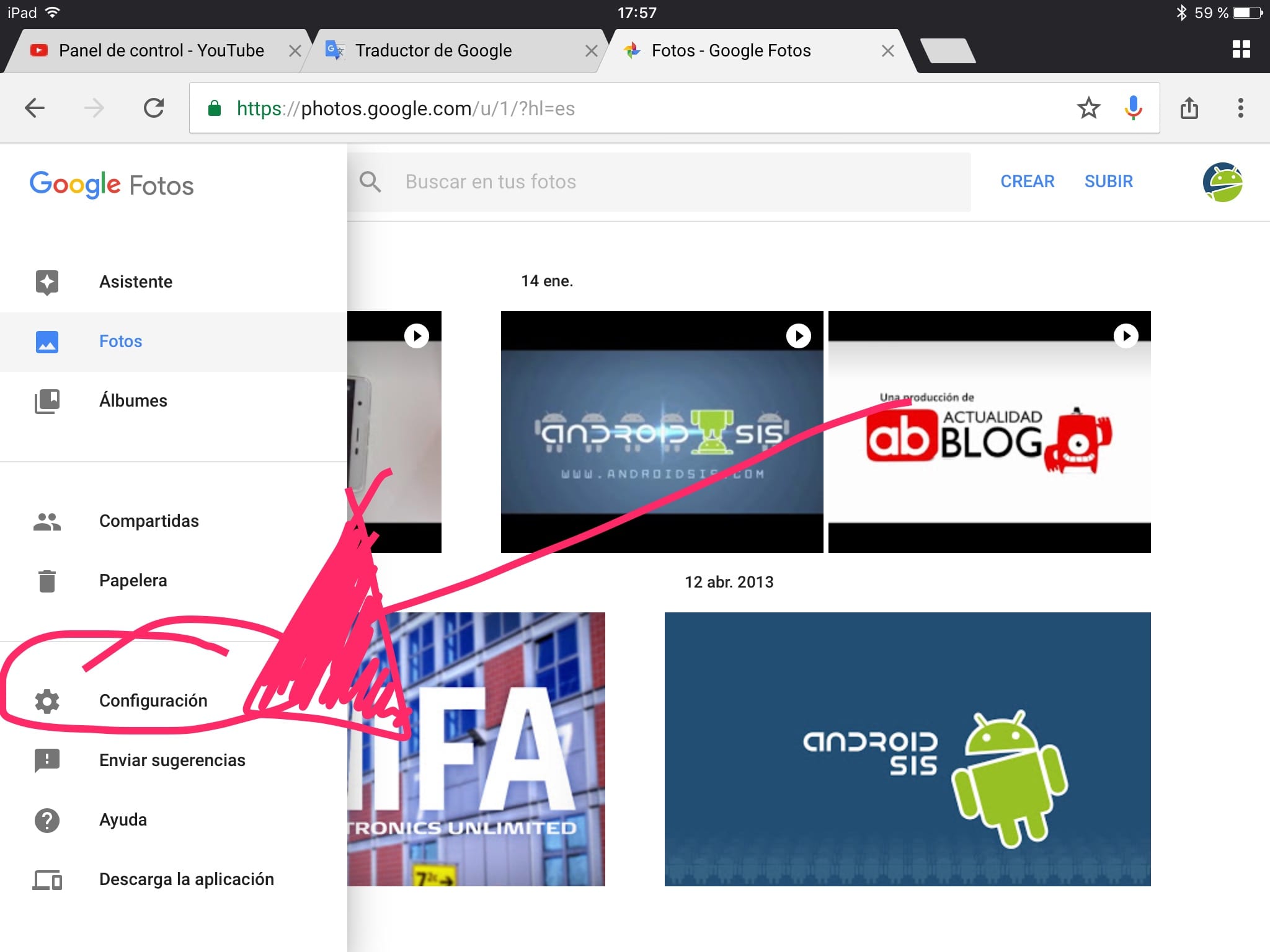
Task: Click the photos.google.com address bar
Action: [x=674, y=108]
